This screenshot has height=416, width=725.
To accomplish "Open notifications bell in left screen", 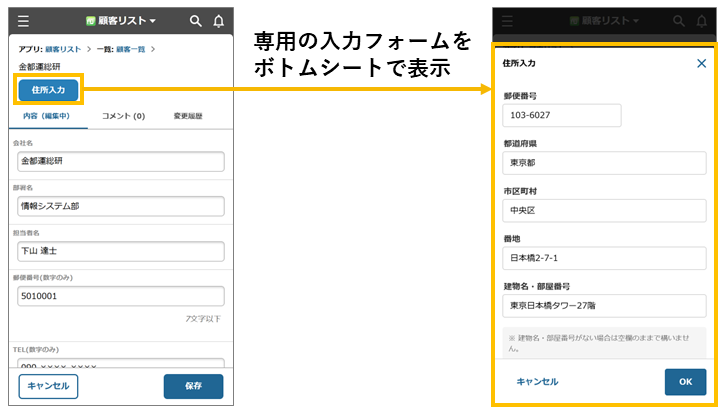I will 219,21.
